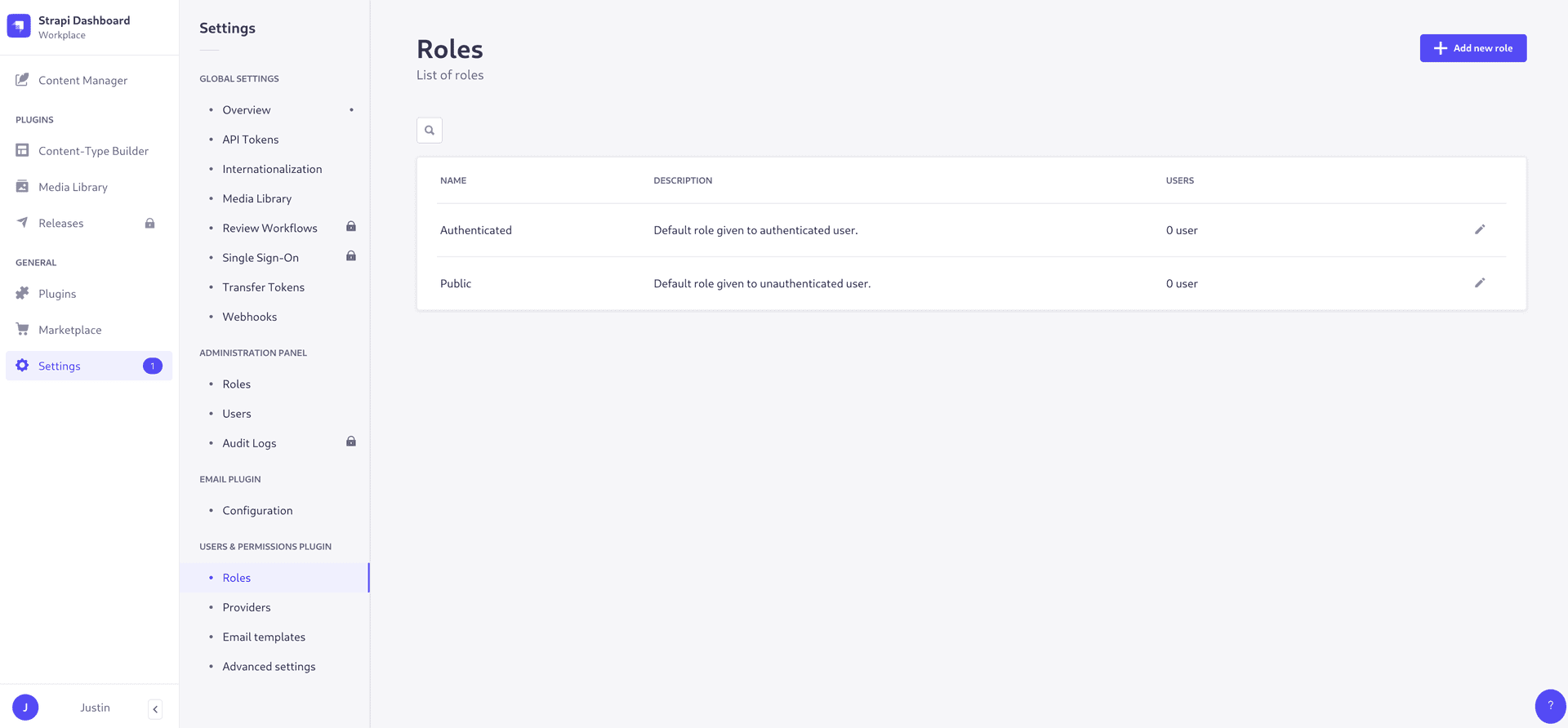This screenshot has height=728, width=1568.
Task: Open Advanced settings page
Action: (269, 667)
